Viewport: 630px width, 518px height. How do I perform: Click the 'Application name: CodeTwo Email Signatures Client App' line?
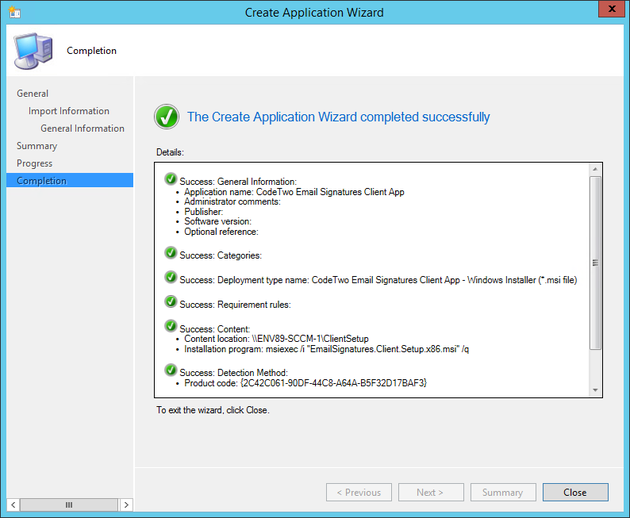click(x=294, y=192)
